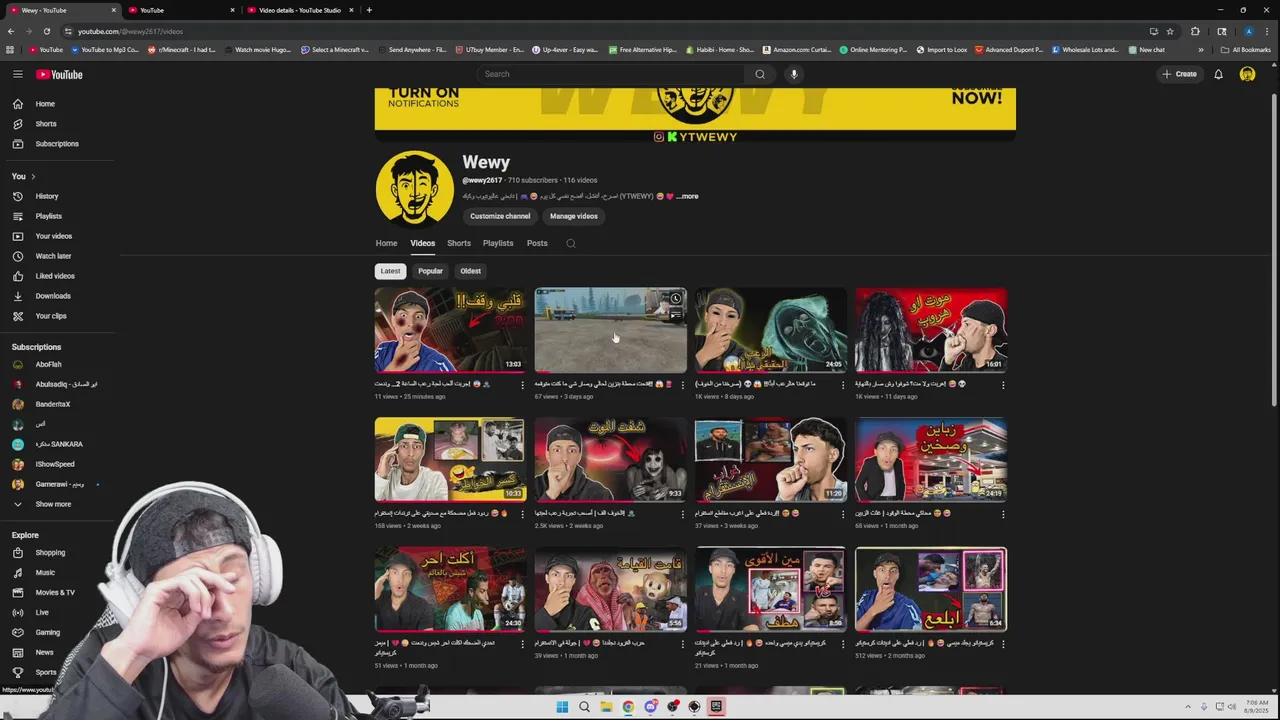The height and width of the screenshot is (720, 1280).
Task: Open the 9:33 video thumbnail
Action: click(610, 459)
